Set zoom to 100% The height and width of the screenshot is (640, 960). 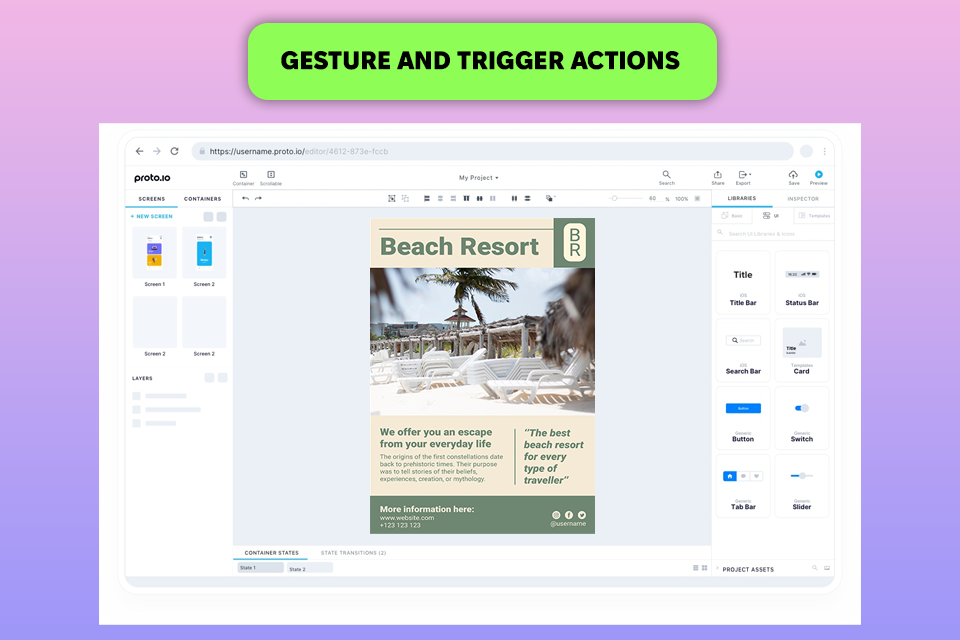point(681,198)
